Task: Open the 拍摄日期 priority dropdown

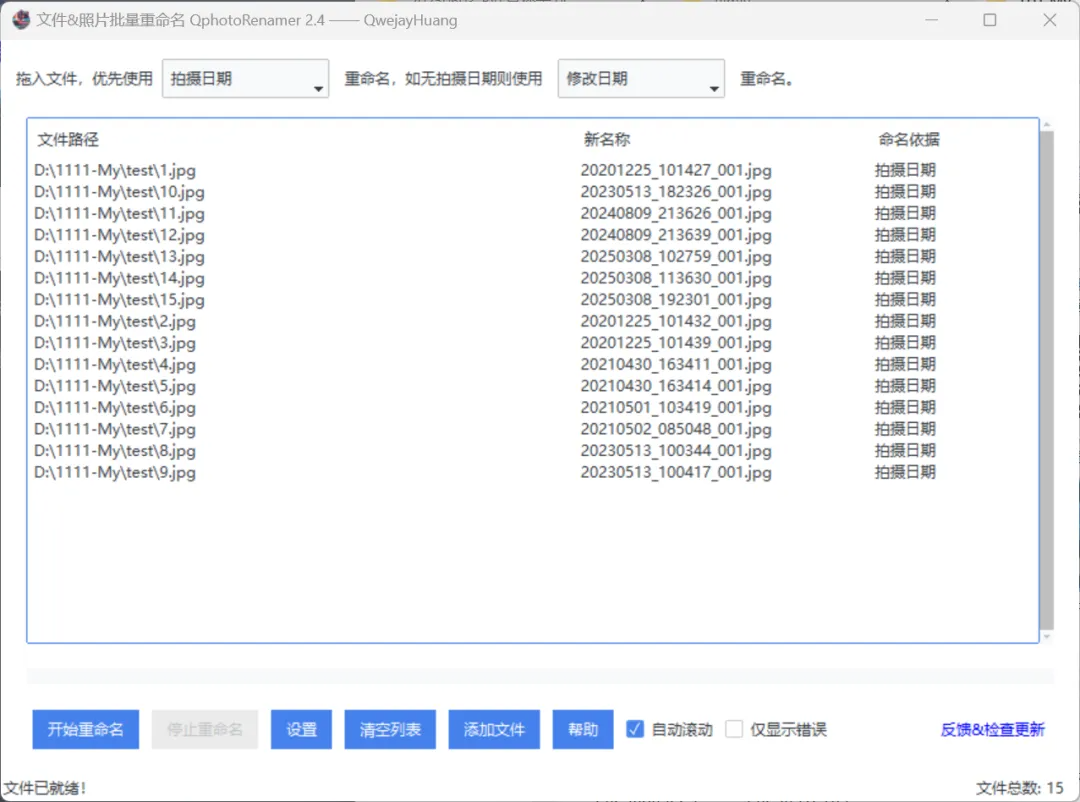Action: 240,78
